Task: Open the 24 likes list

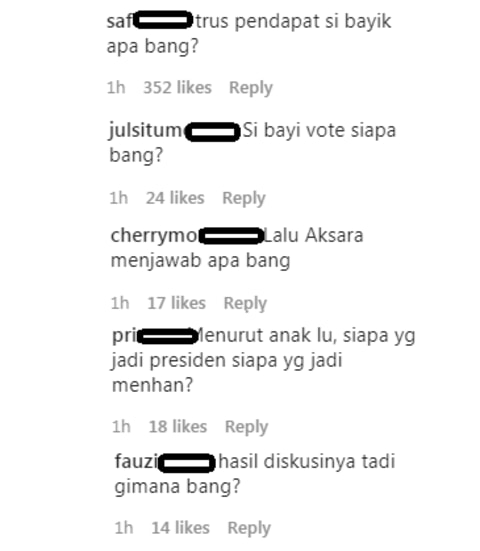Action: pos(175,198)
